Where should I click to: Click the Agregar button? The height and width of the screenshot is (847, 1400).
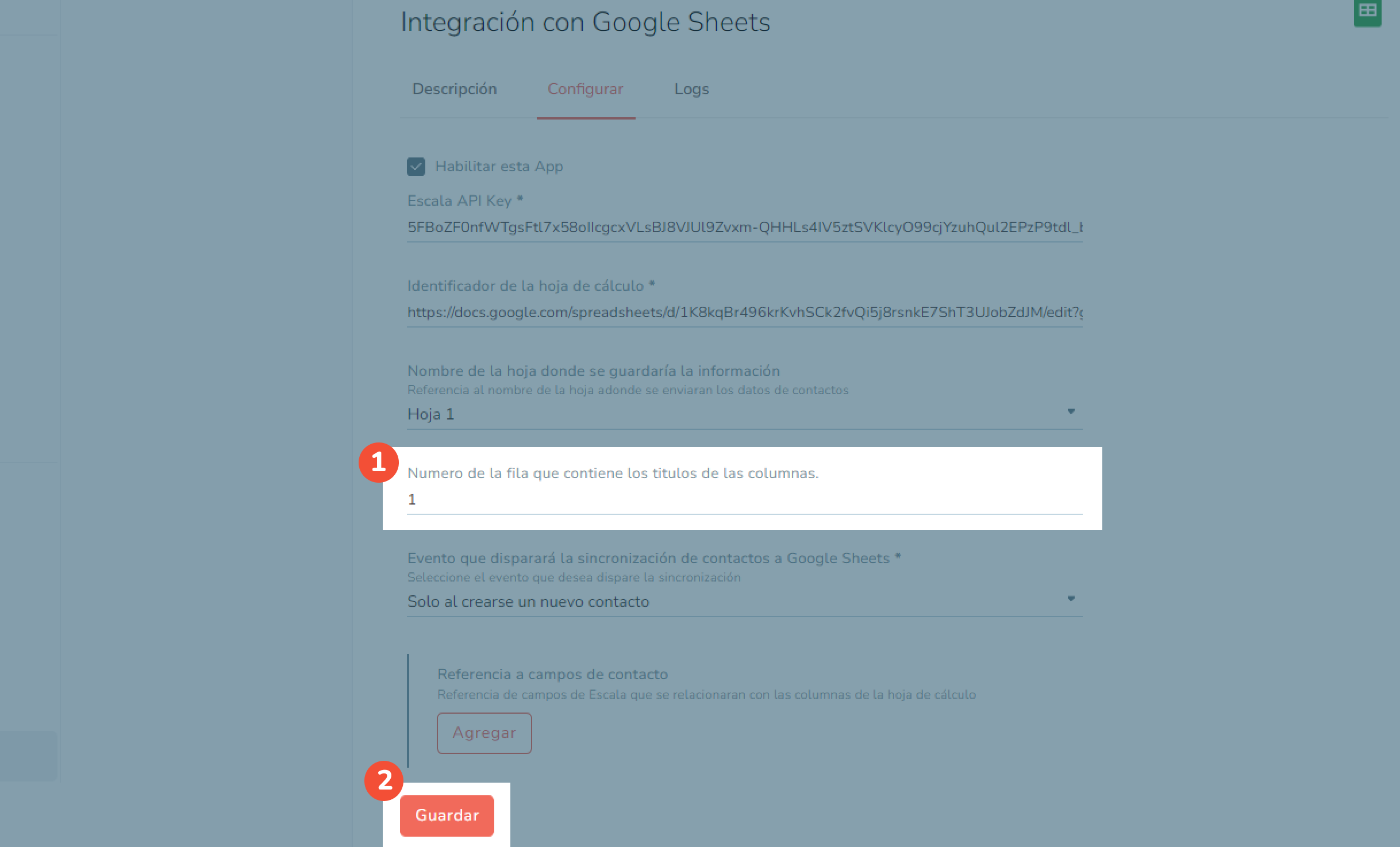click(484, 733)
